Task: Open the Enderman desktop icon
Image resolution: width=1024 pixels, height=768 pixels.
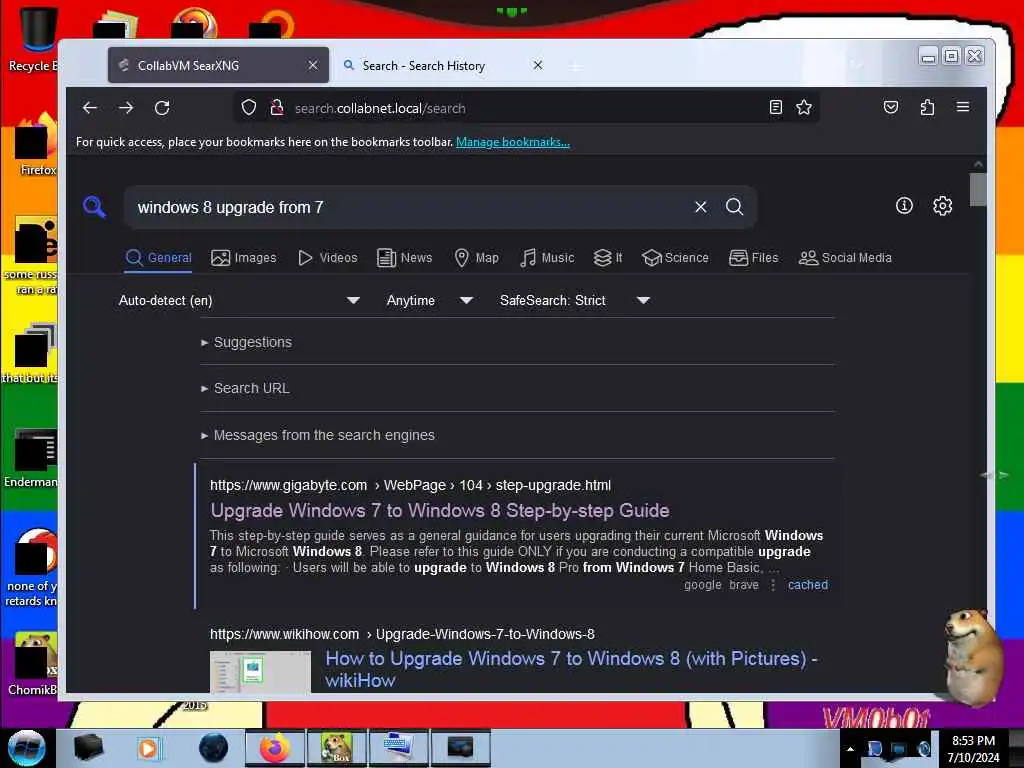Action: [31, 458]
